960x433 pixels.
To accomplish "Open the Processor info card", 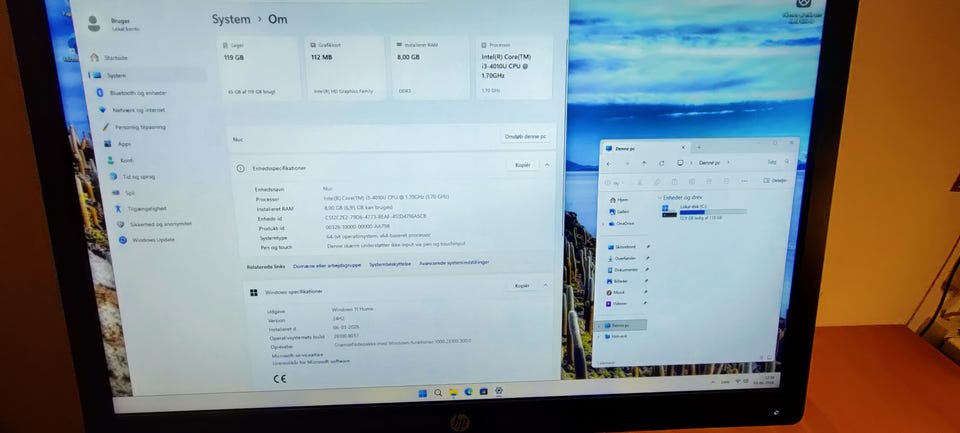I will 514,68.
